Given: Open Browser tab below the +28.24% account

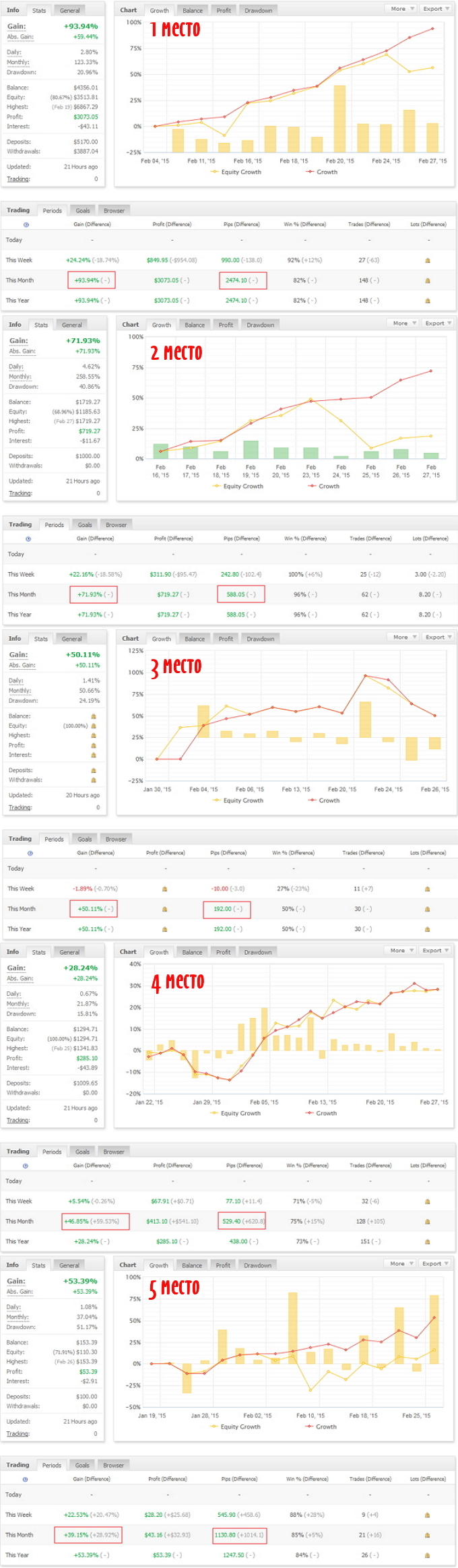Looking at the screenshot, I should 114,1152.
